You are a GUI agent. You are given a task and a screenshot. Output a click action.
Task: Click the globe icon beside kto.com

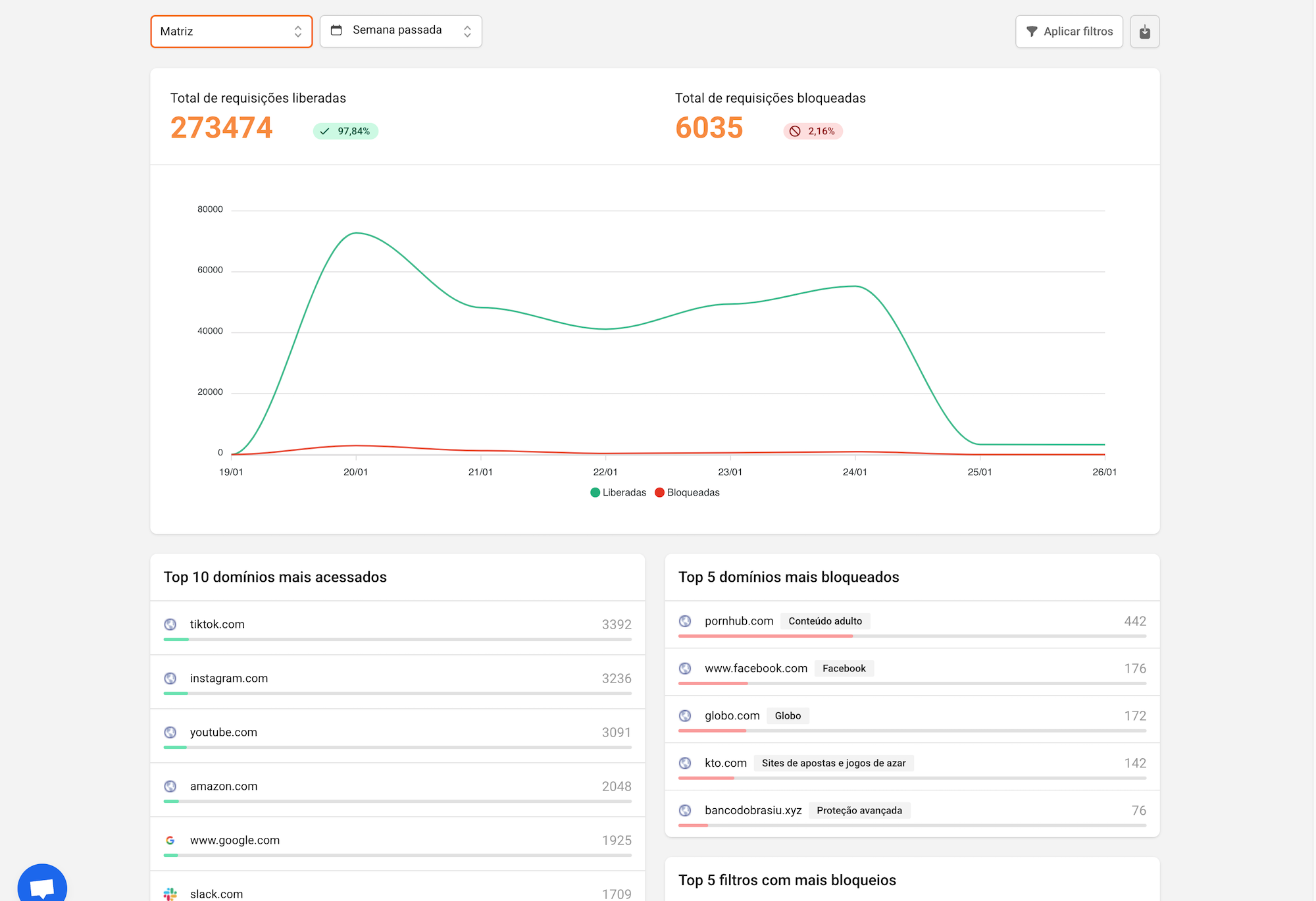click(x=685, y=763)
